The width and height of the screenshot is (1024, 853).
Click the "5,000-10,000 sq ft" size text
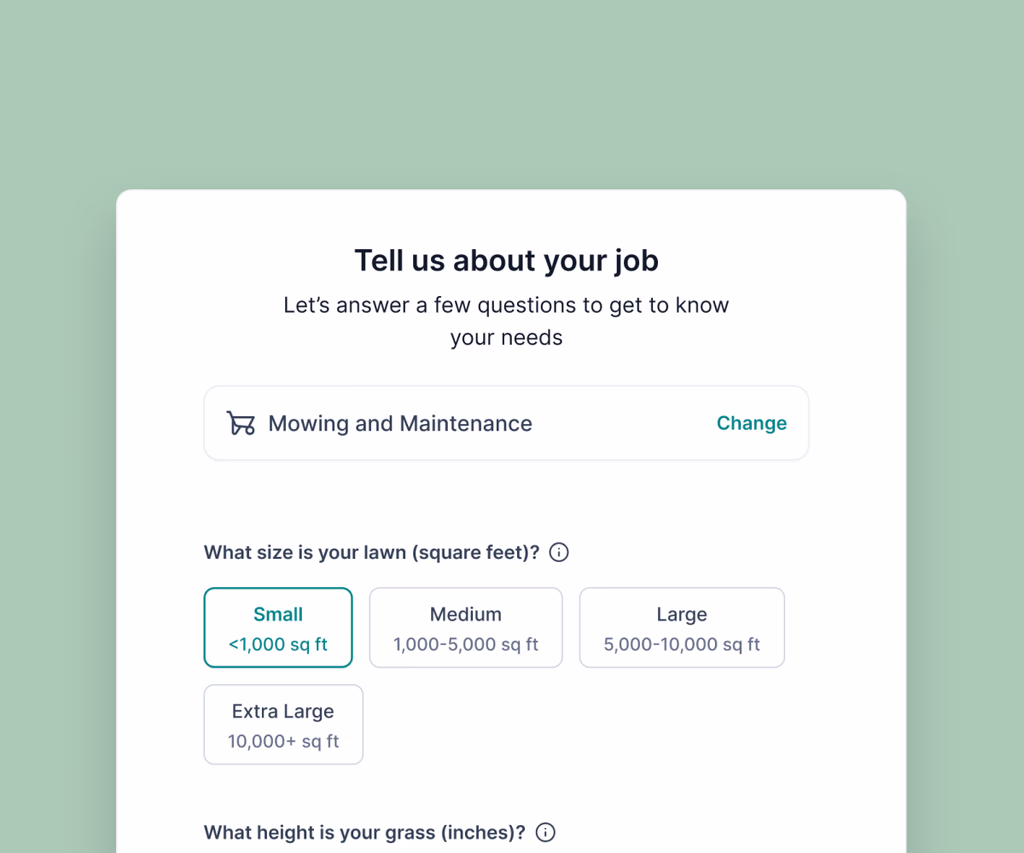(x=682, y=645)
